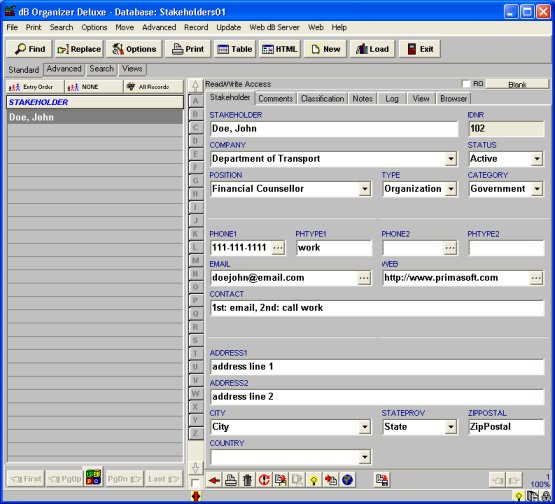Image resolution: width=555 pixels, height=504 pixels.
Task: Click the HTML toolbar button
Action: pyautogui.click(x=280, y=49)
